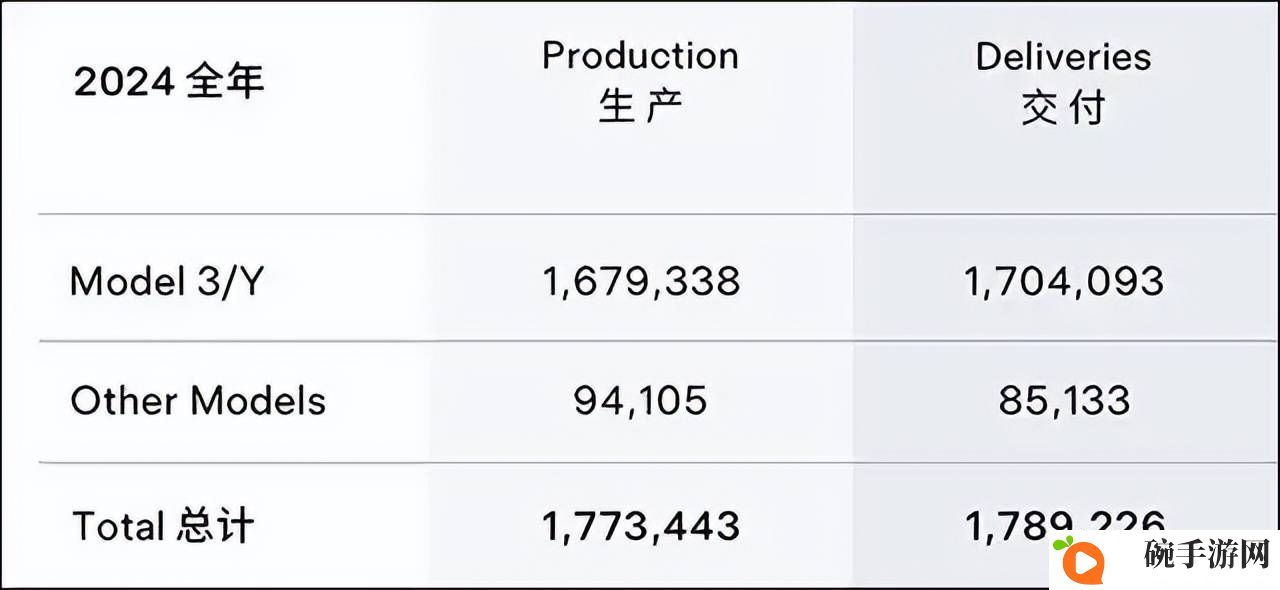Select the Model 3/Y row label
The image size is (1280, 590).
pos(166,282)
